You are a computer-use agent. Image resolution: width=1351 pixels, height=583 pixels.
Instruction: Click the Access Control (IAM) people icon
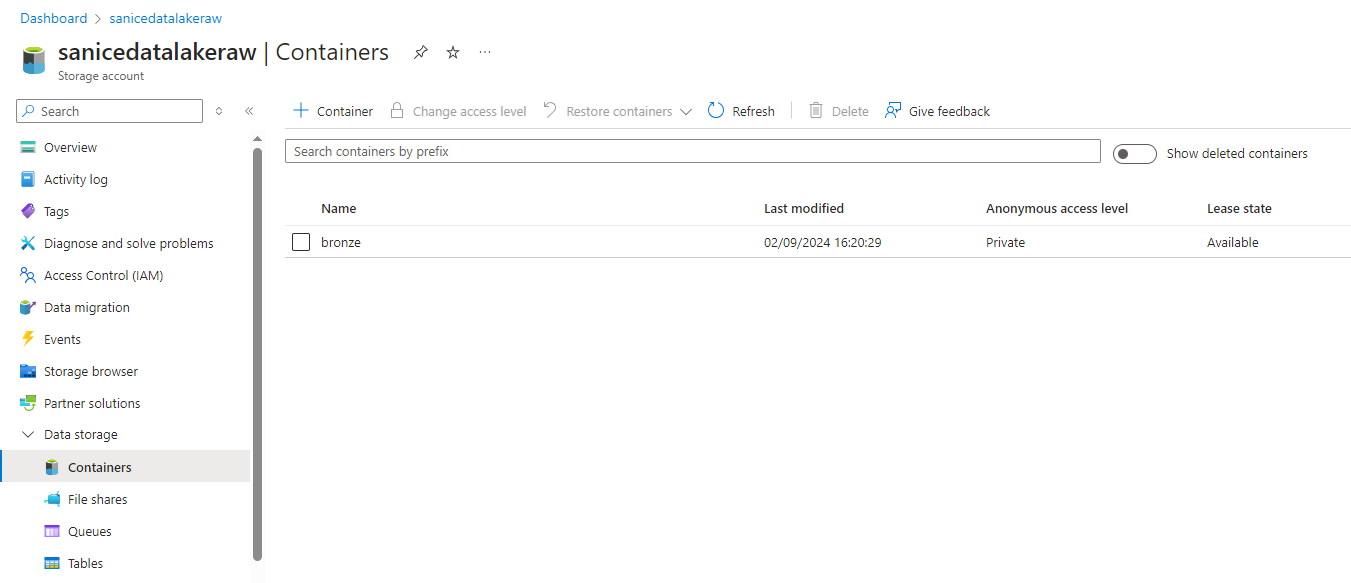coord(28,275)
